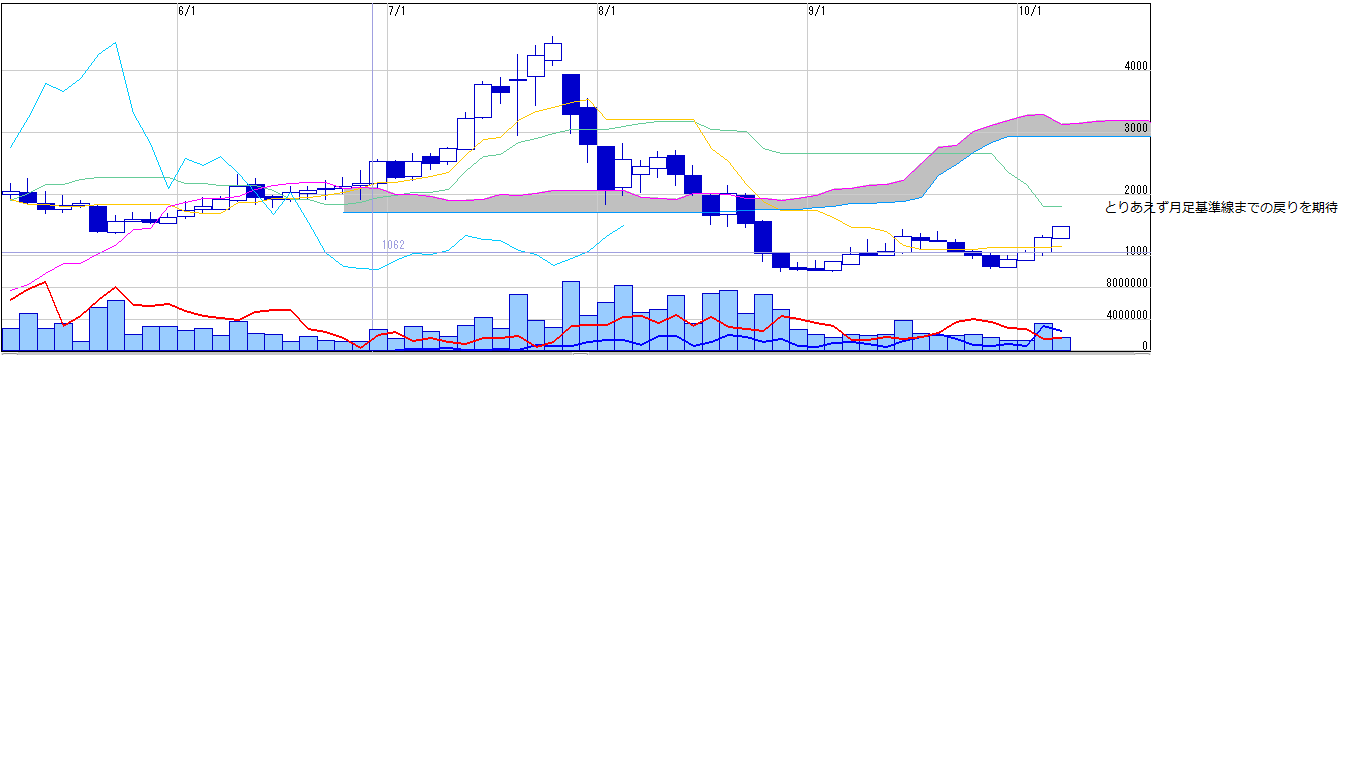Click the 10/1 date label
This screenshot has width=1366, height=768.
pyautogui.click(x=1030, y=11)
